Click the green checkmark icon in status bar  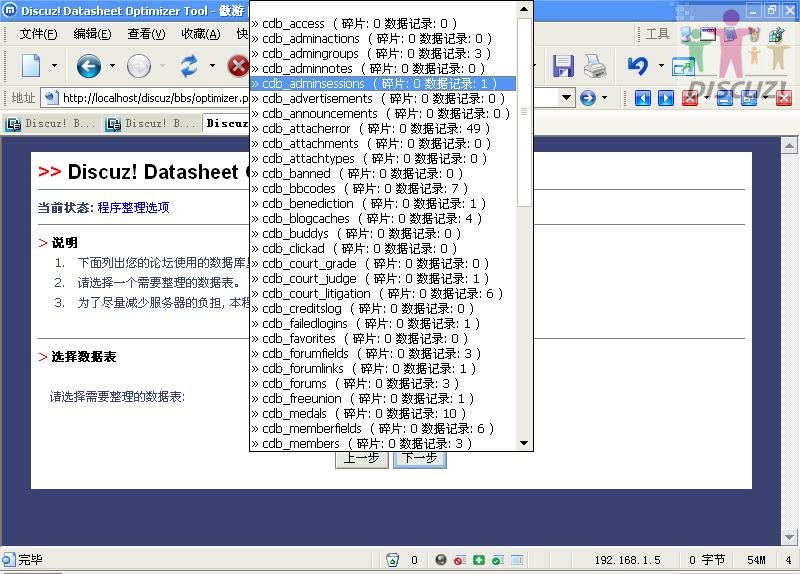pos(497,560)
